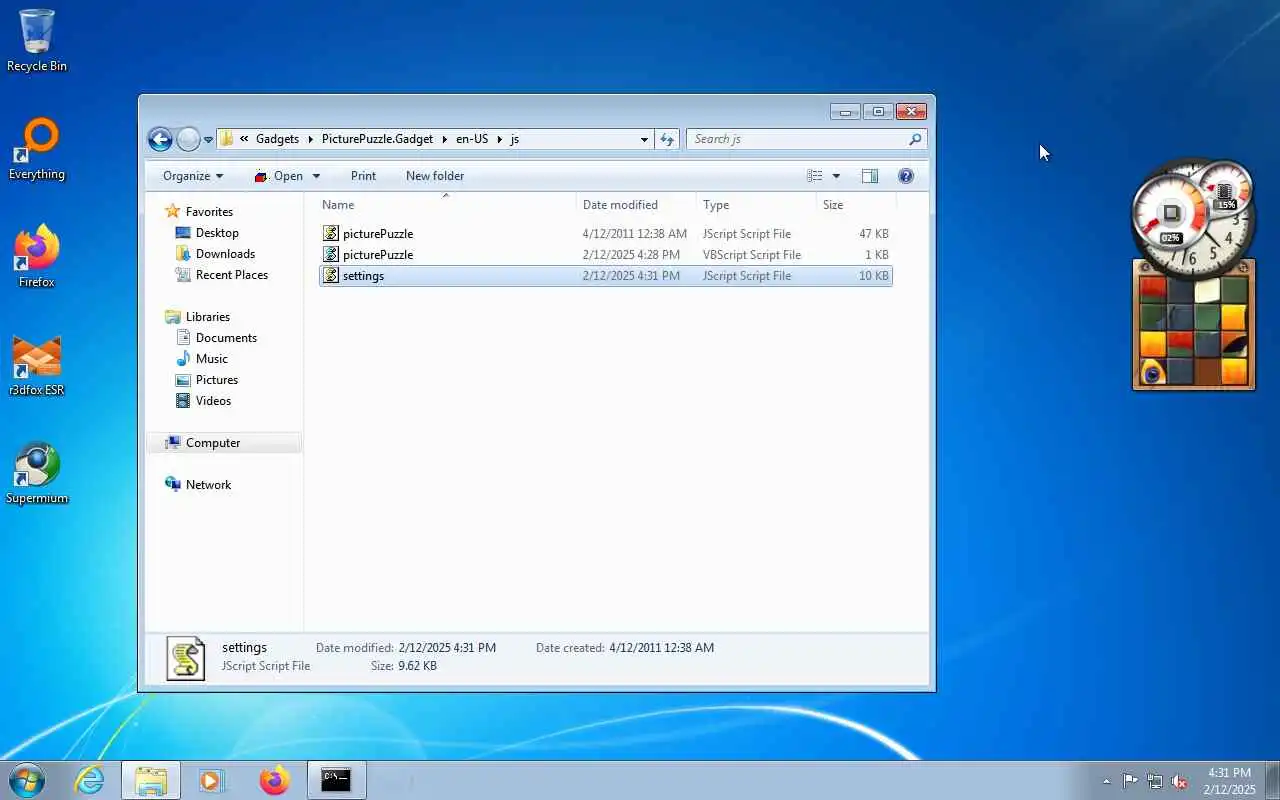Click in the Search js field
Viewport: 1280px width, 800px height.
[x=797, y=139]
